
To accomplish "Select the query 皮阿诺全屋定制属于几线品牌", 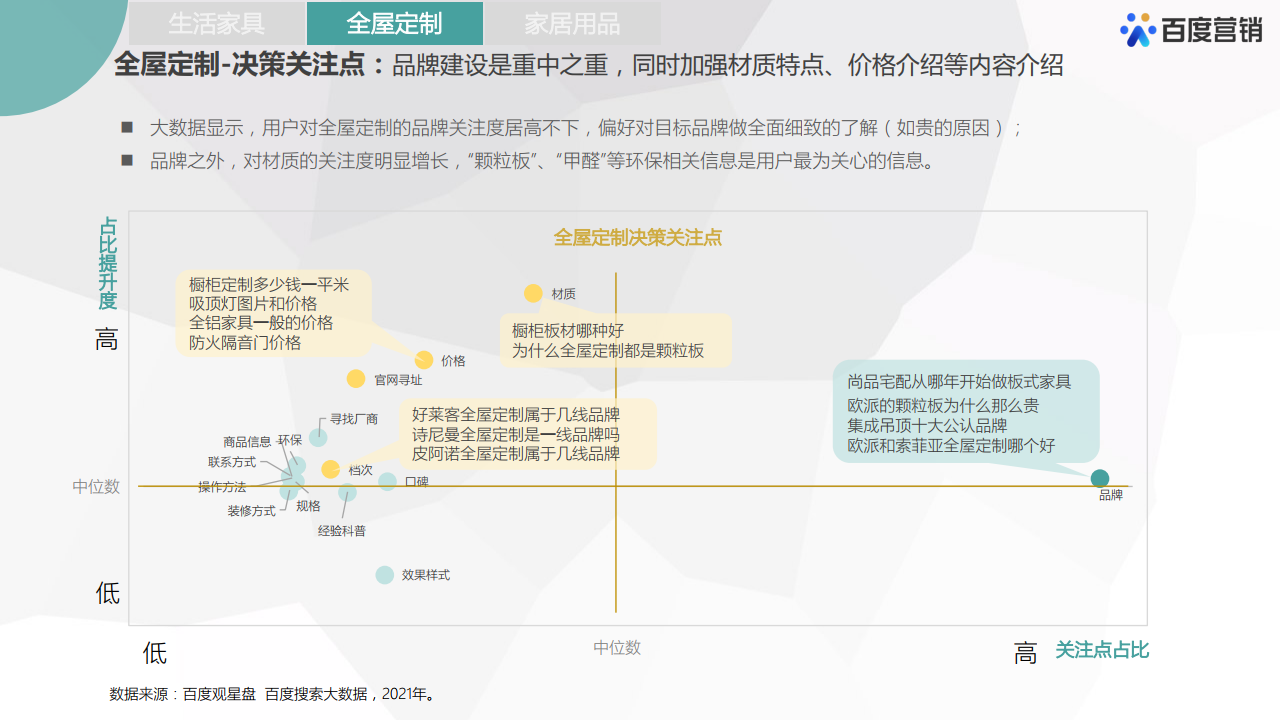I will 516,453.
